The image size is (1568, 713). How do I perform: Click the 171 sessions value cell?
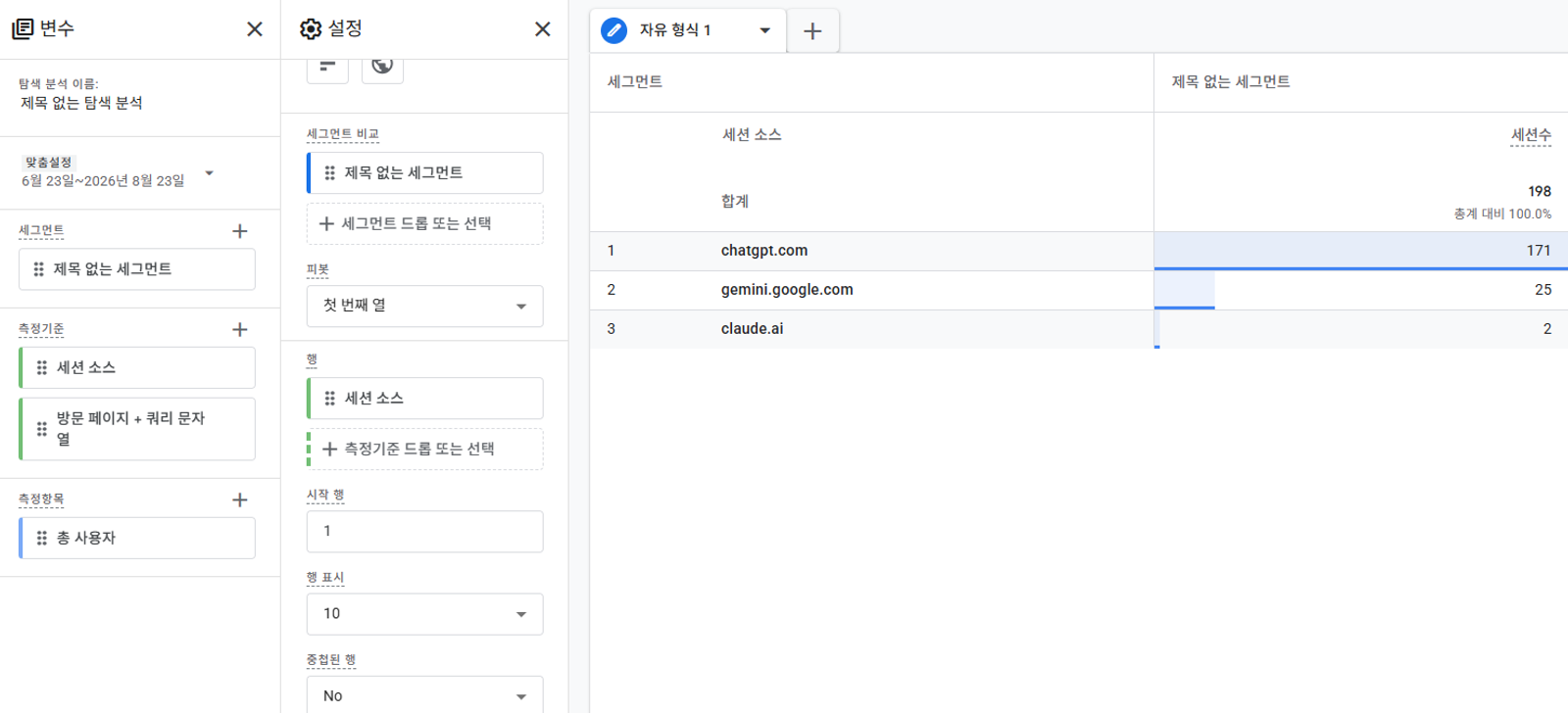tap(1361, 251)
